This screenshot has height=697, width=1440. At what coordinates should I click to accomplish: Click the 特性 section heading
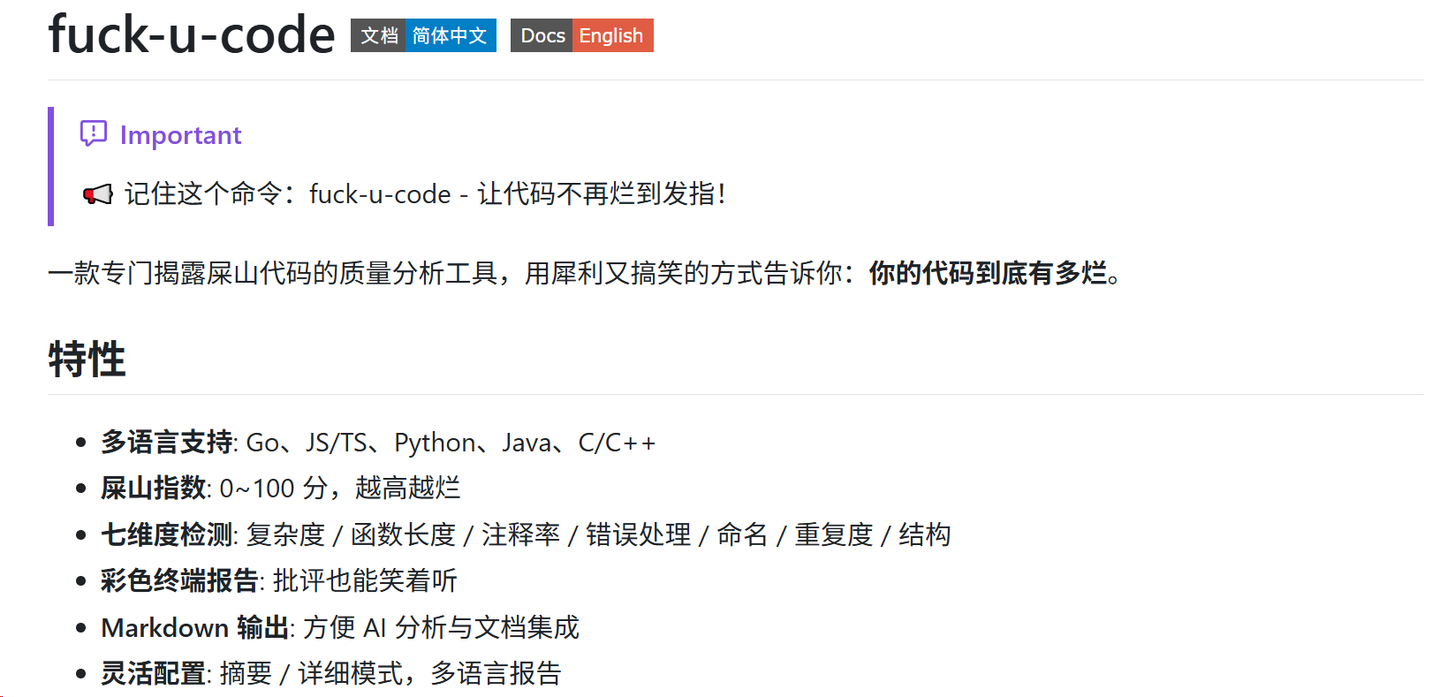coord(87,359)
